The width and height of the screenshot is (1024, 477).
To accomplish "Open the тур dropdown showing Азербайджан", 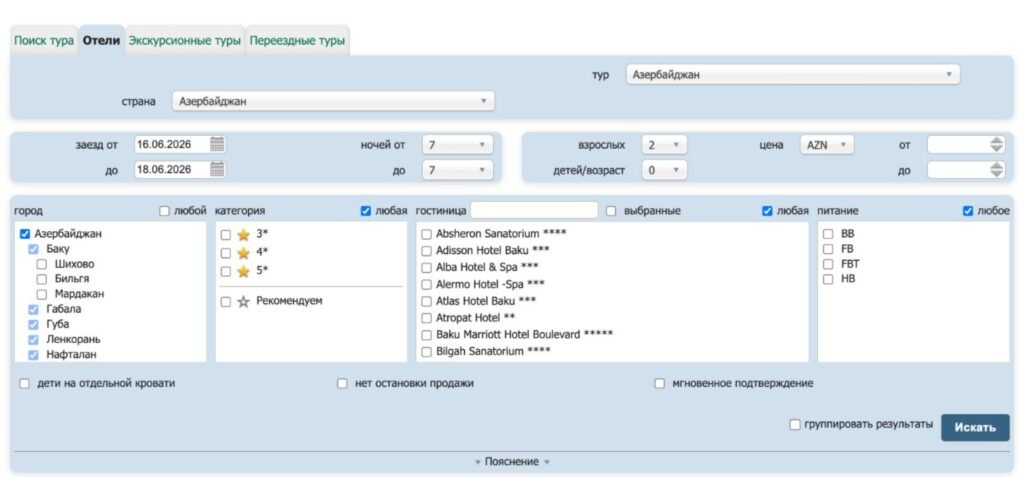I will tap(792, 74).
